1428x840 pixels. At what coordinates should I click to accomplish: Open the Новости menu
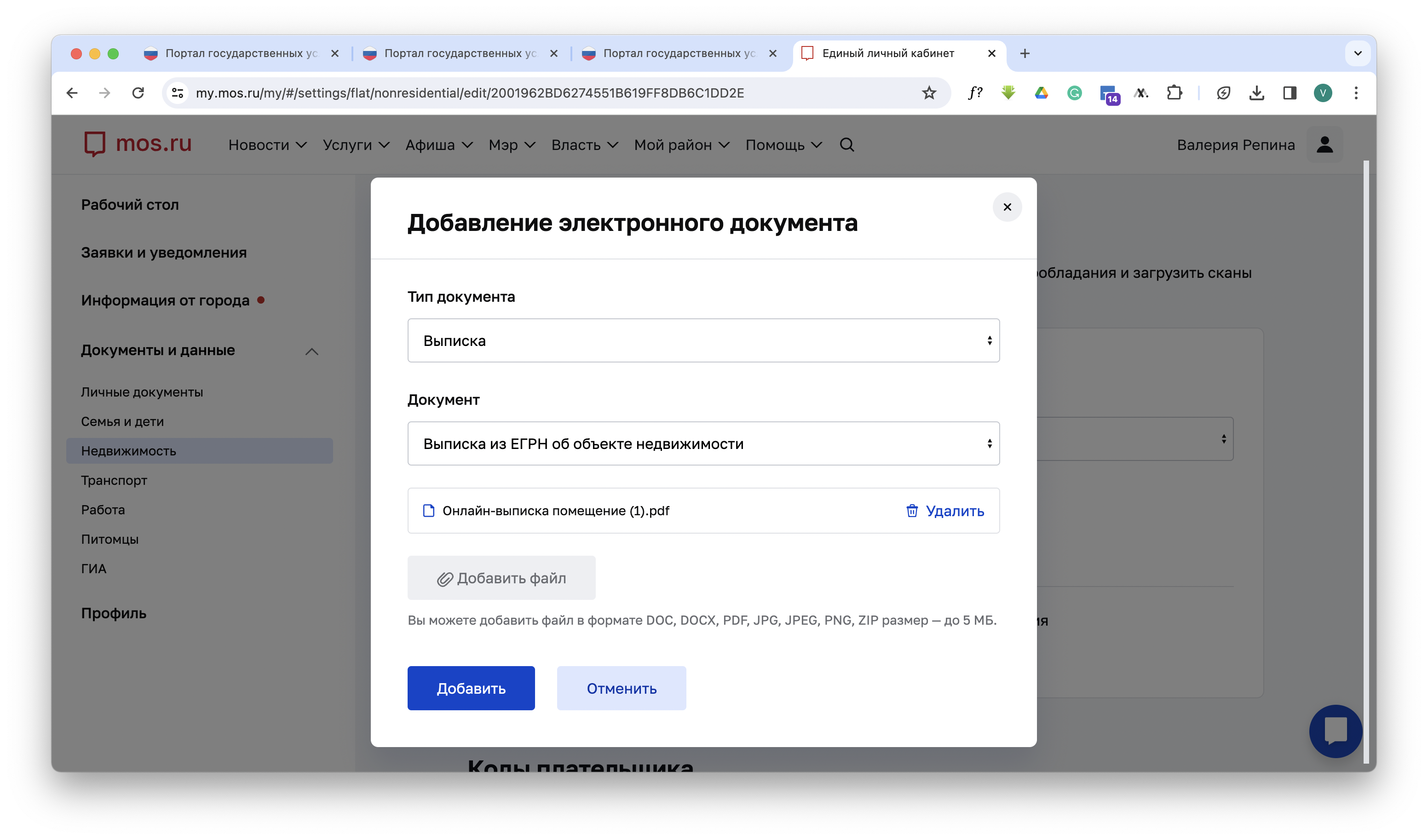click(x=267, y=145)
